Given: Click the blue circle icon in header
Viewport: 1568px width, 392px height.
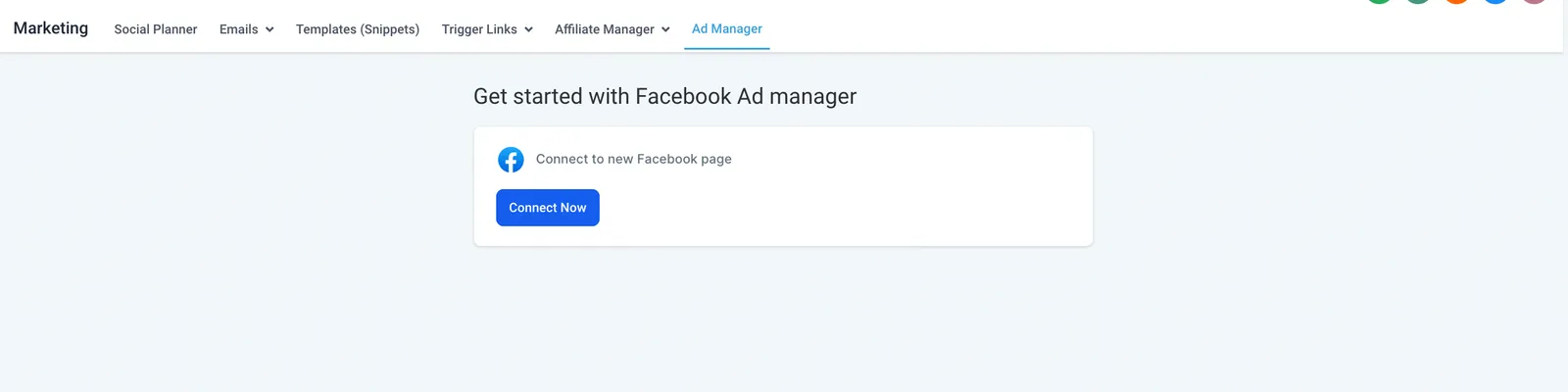Looking at the screenshot, I should [x=1495, y=1].
